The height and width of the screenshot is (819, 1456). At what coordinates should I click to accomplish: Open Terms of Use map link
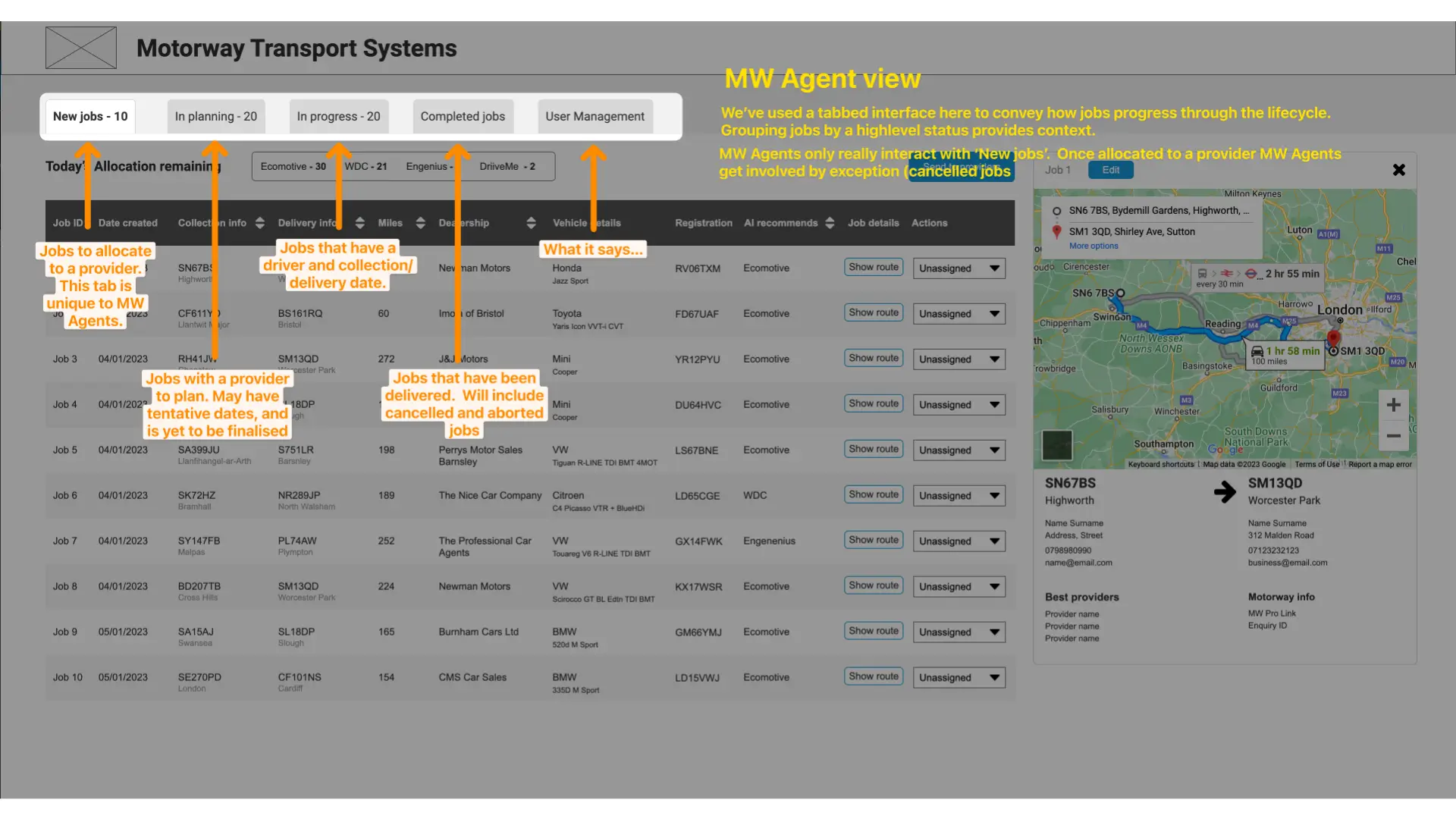click(1317, 464)
